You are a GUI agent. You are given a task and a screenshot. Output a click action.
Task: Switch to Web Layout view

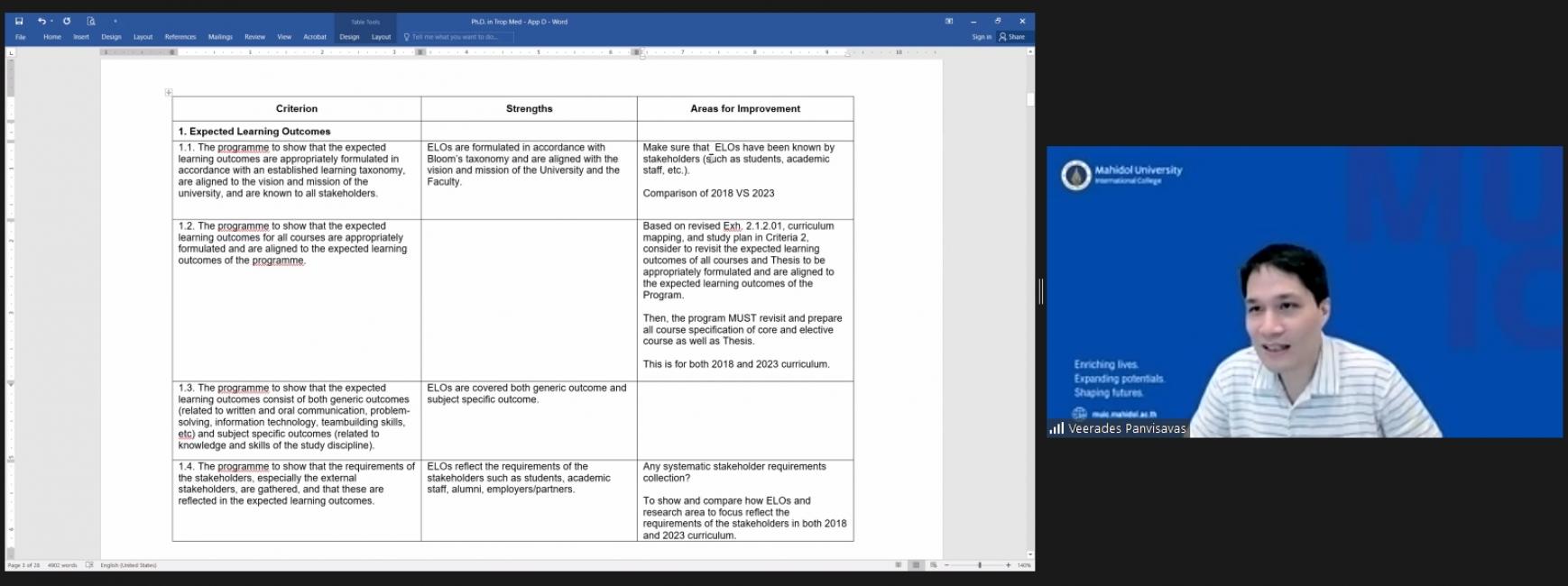point(933,565)
